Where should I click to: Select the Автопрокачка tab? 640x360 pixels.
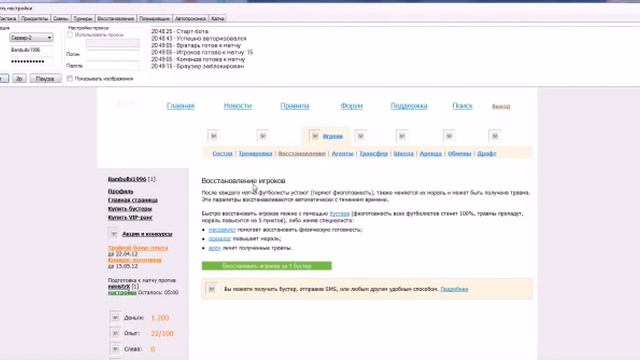click(190, 18)
